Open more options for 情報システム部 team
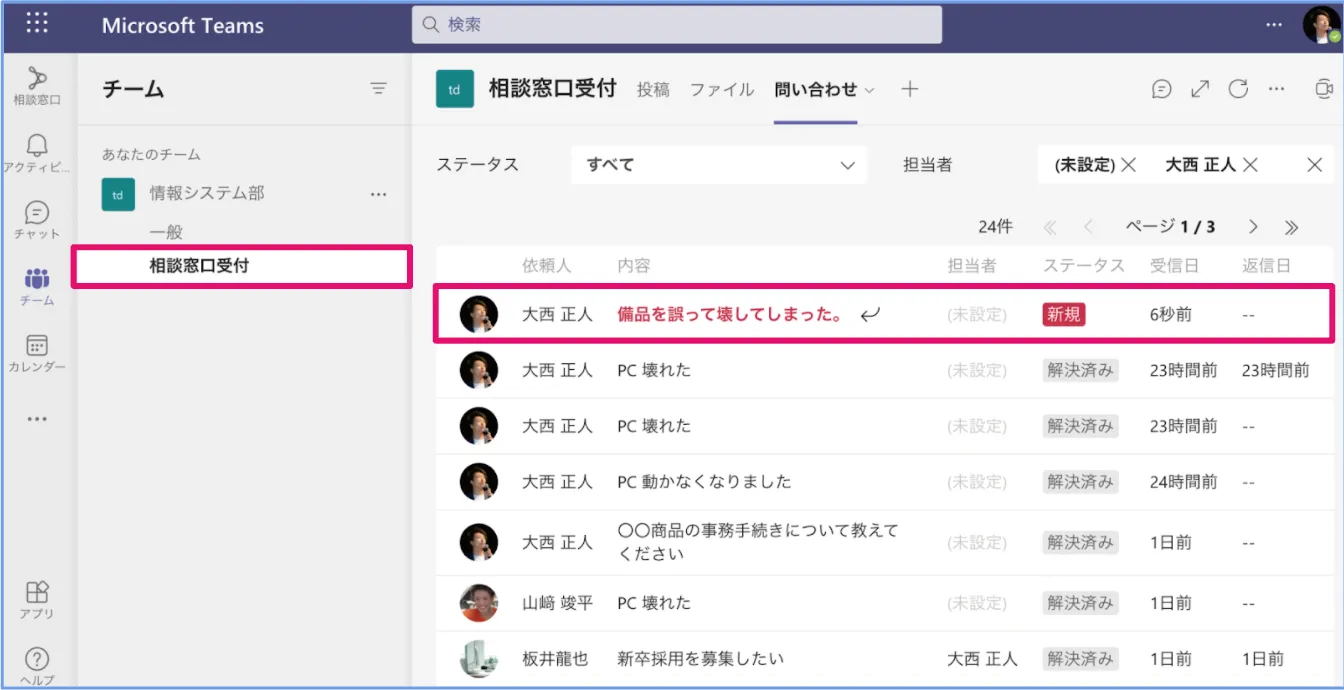Screen dimensions: 1344x690 tap(378, 194)
